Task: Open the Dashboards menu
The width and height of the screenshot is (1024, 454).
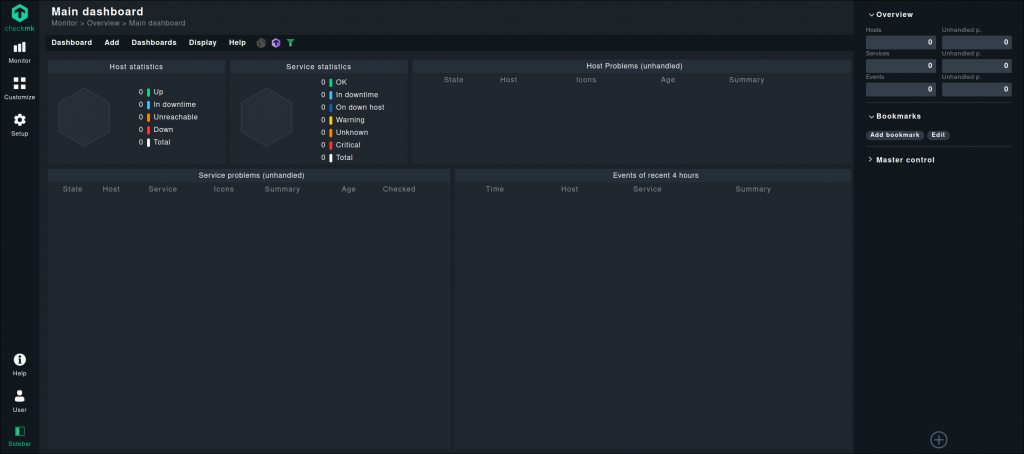Action: coord(154,43)
